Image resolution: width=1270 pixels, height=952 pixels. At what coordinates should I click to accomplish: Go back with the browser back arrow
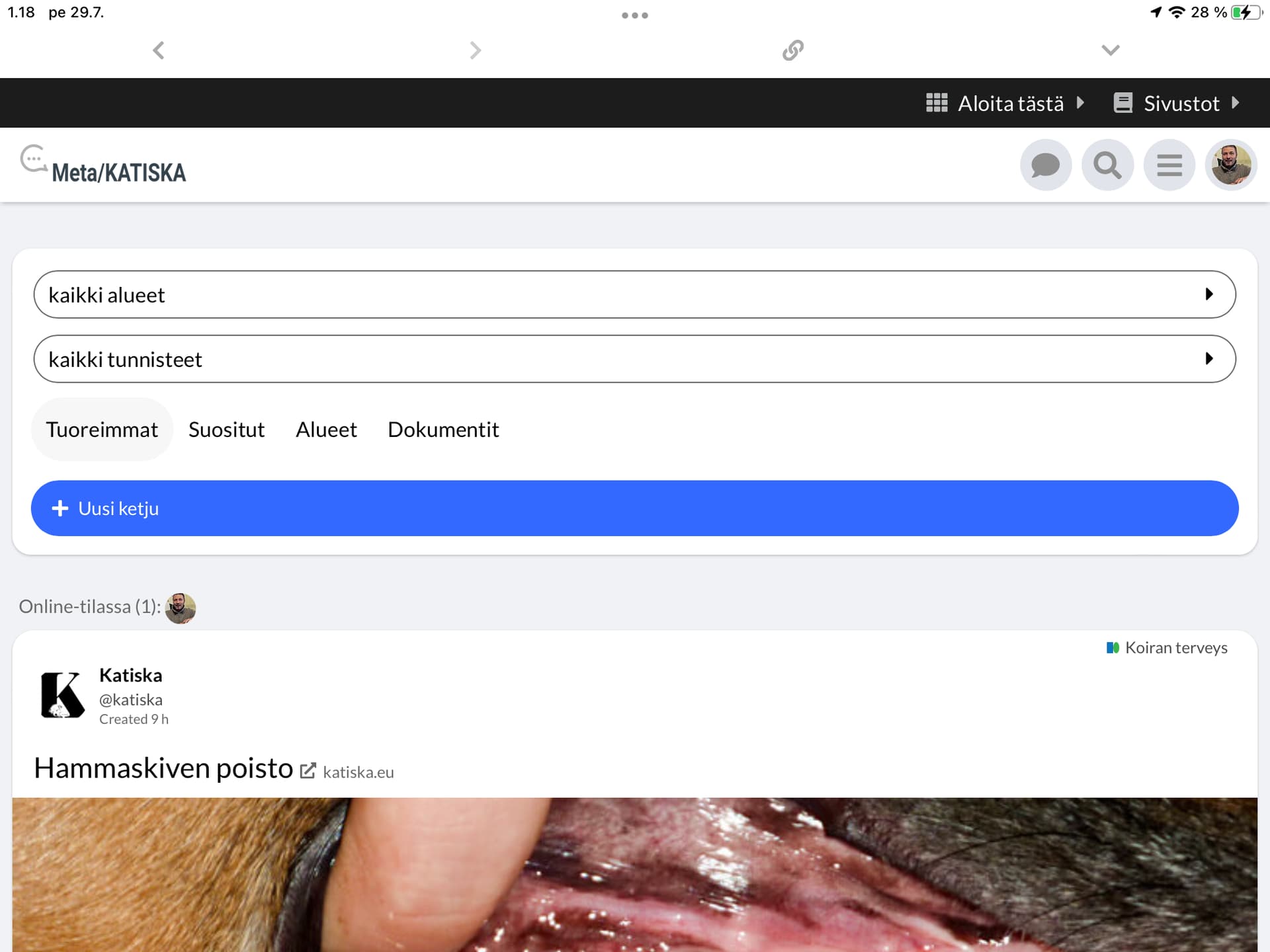[x=159, y=50]
